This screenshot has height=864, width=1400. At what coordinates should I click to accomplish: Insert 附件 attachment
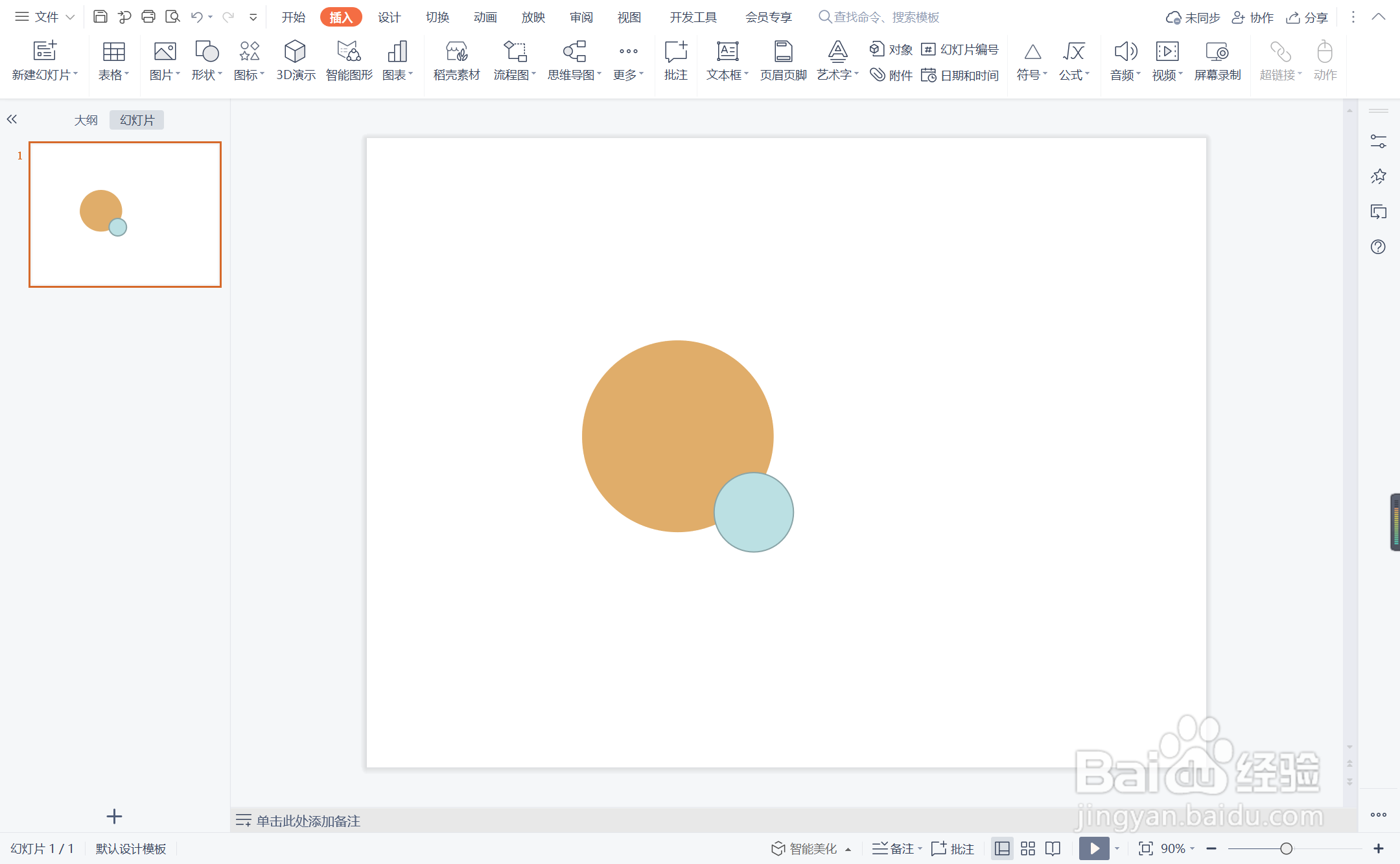[x=891, y=75]
